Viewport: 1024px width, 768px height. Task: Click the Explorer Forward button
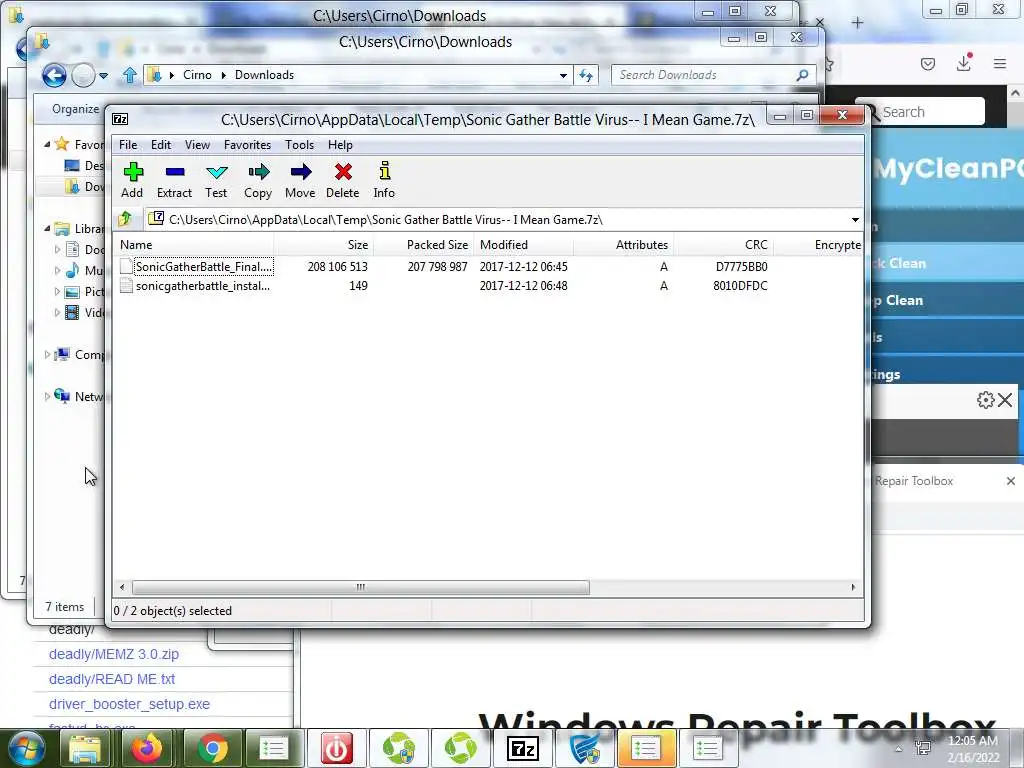[83, 76]
